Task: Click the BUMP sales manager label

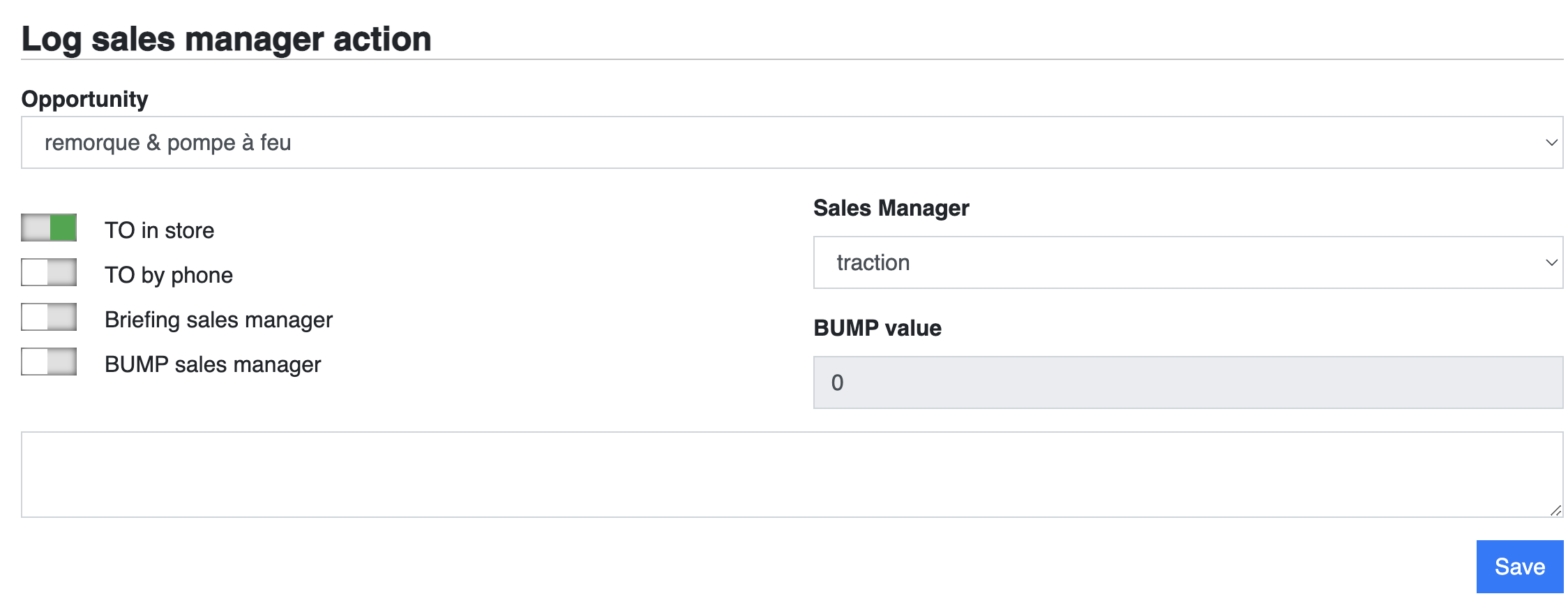Action: tap(213, 364)
